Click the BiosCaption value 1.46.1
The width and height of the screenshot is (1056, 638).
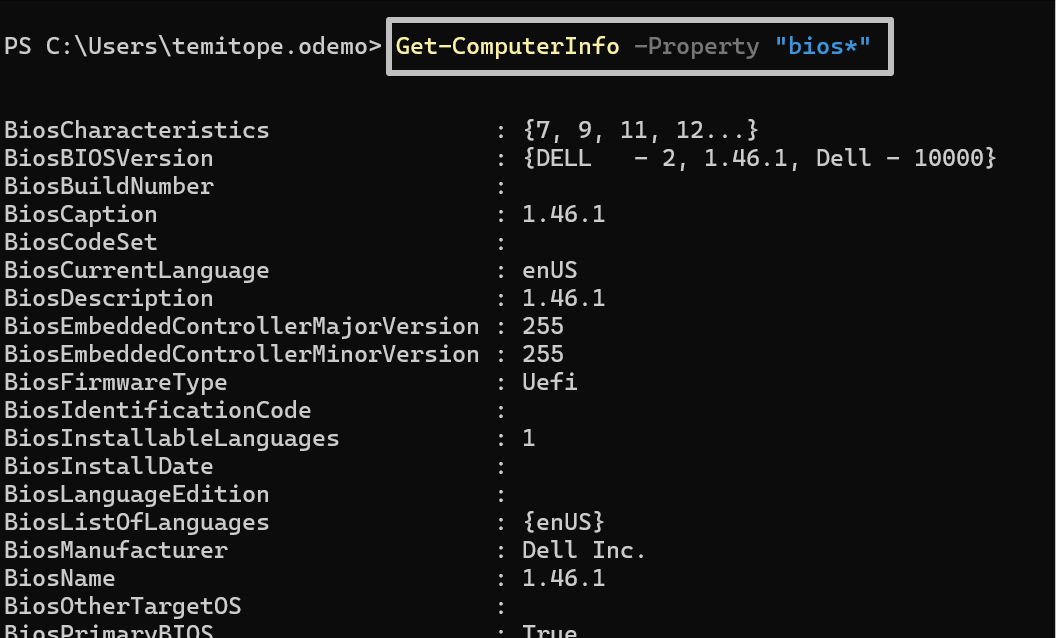click(x=563, y=214)
